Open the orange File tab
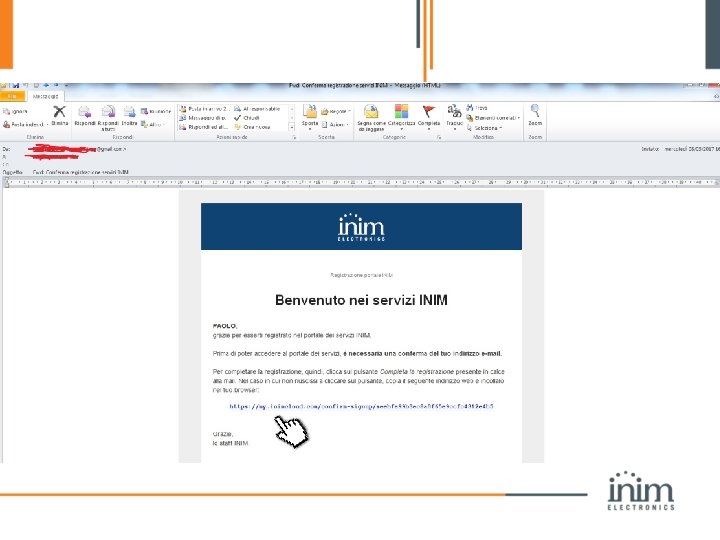Viewport: 720px width, 540px height. [x=13, y=96]
